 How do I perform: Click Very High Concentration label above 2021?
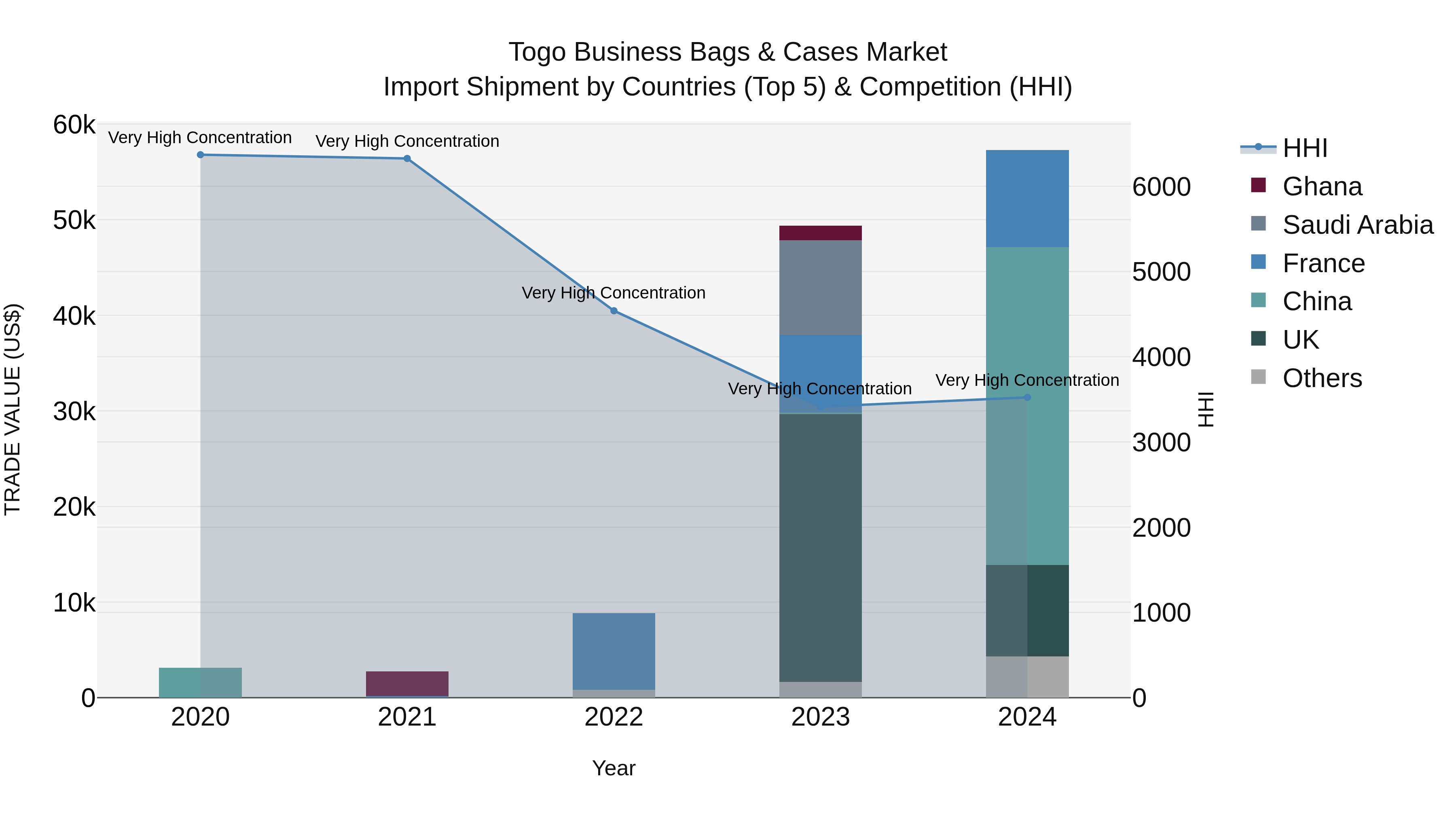[x=408, y=141]
